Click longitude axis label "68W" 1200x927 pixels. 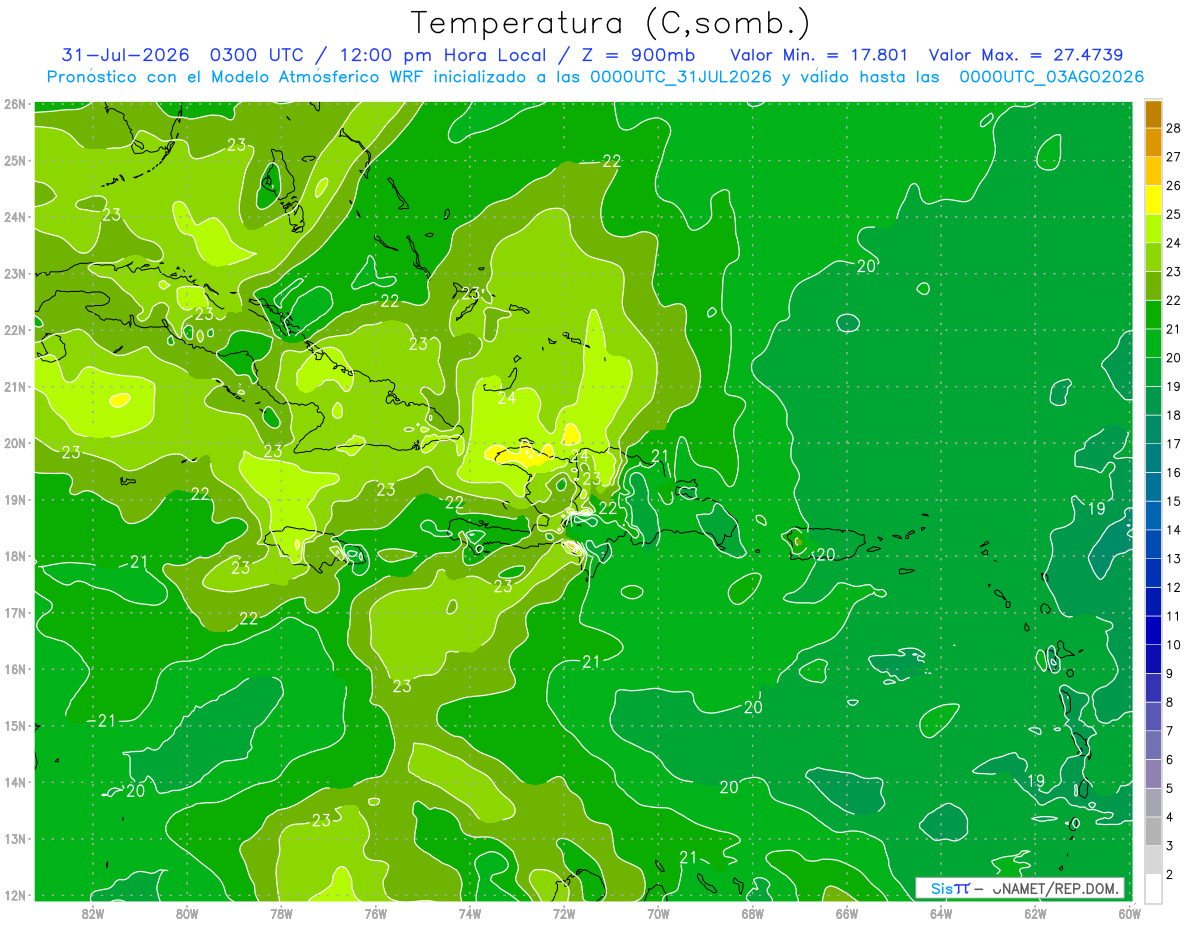coord(753,913)
